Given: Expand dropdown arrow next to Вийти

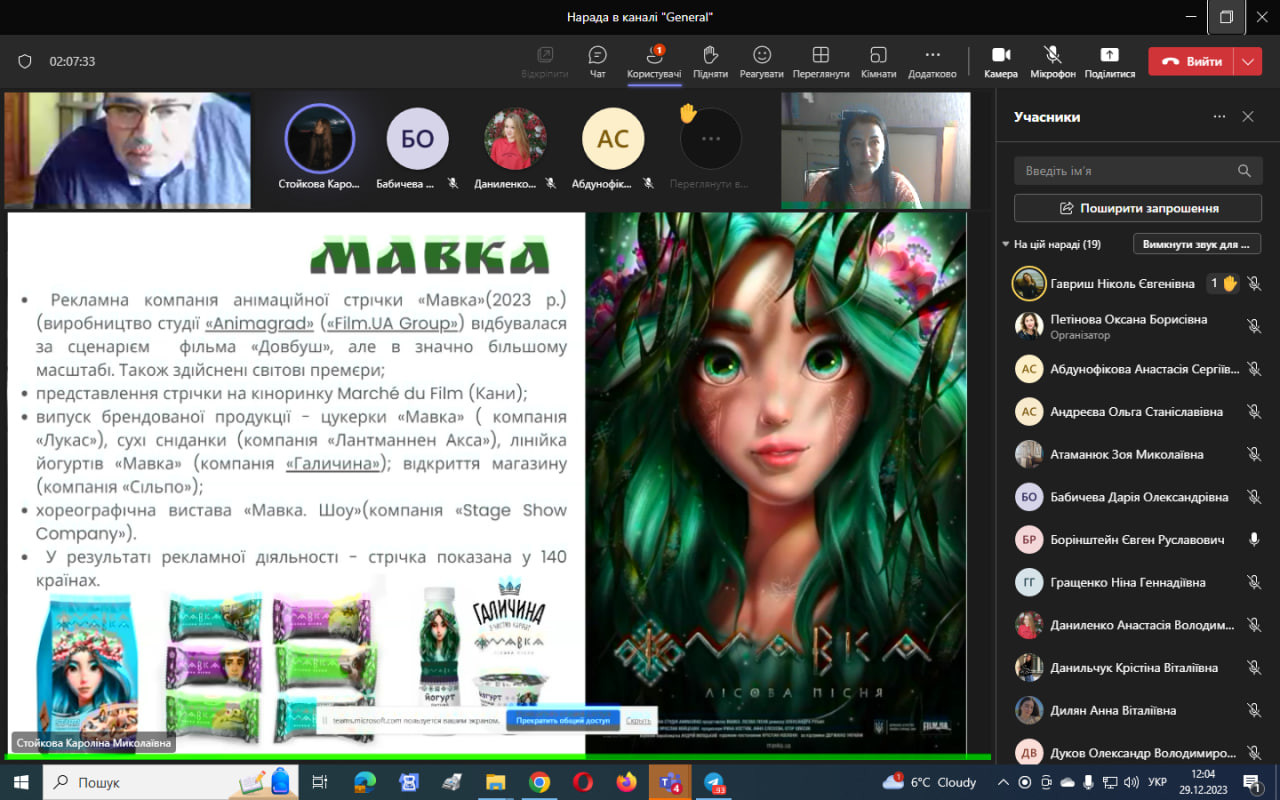Looking at the screenshot, I should tap(1247, 61).
